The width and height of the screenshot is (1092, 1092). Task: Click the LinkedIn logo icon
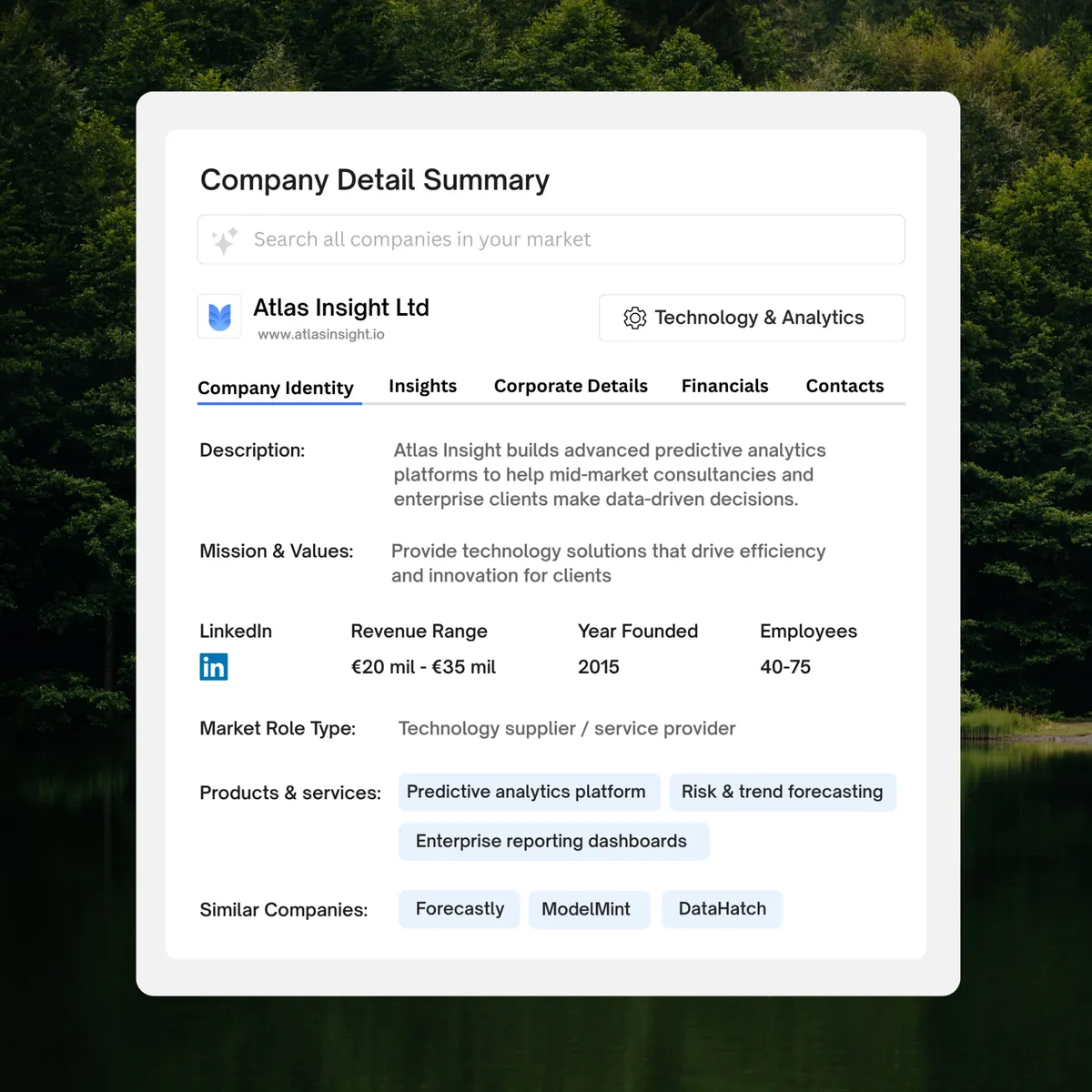(x=214, y=667)
